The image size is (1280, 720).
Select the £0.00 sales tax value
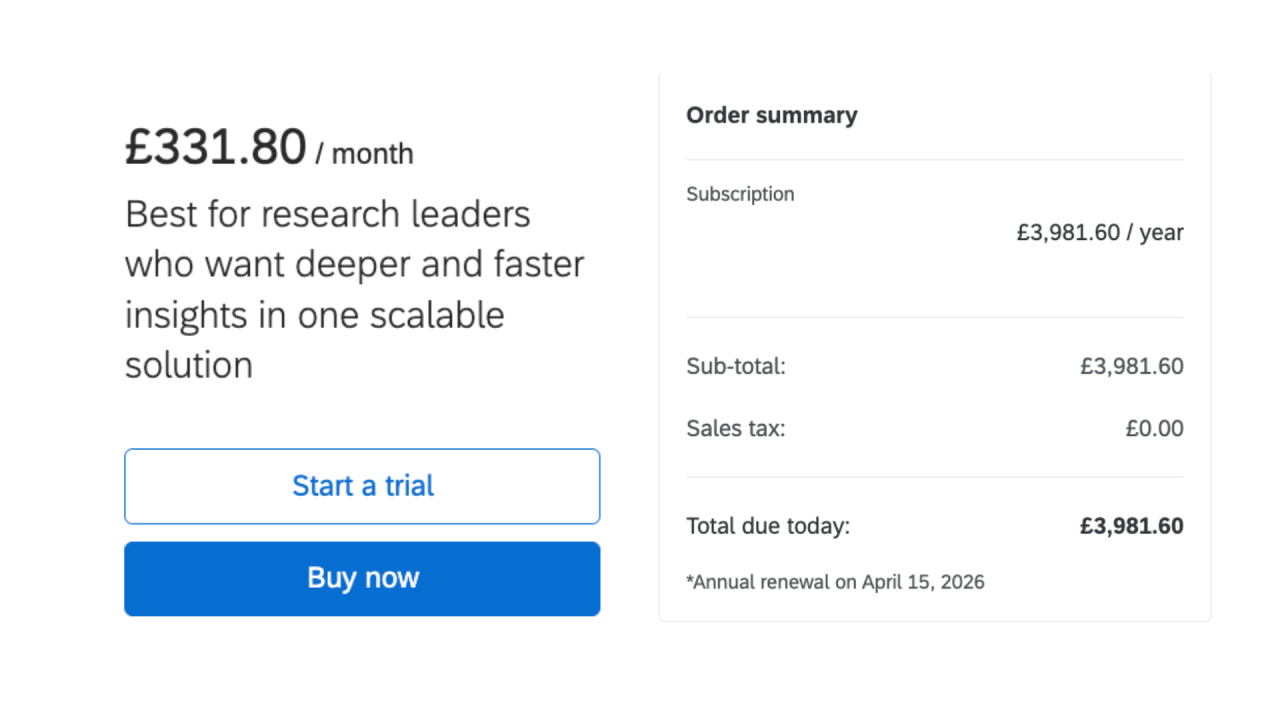coord(1154,429)
